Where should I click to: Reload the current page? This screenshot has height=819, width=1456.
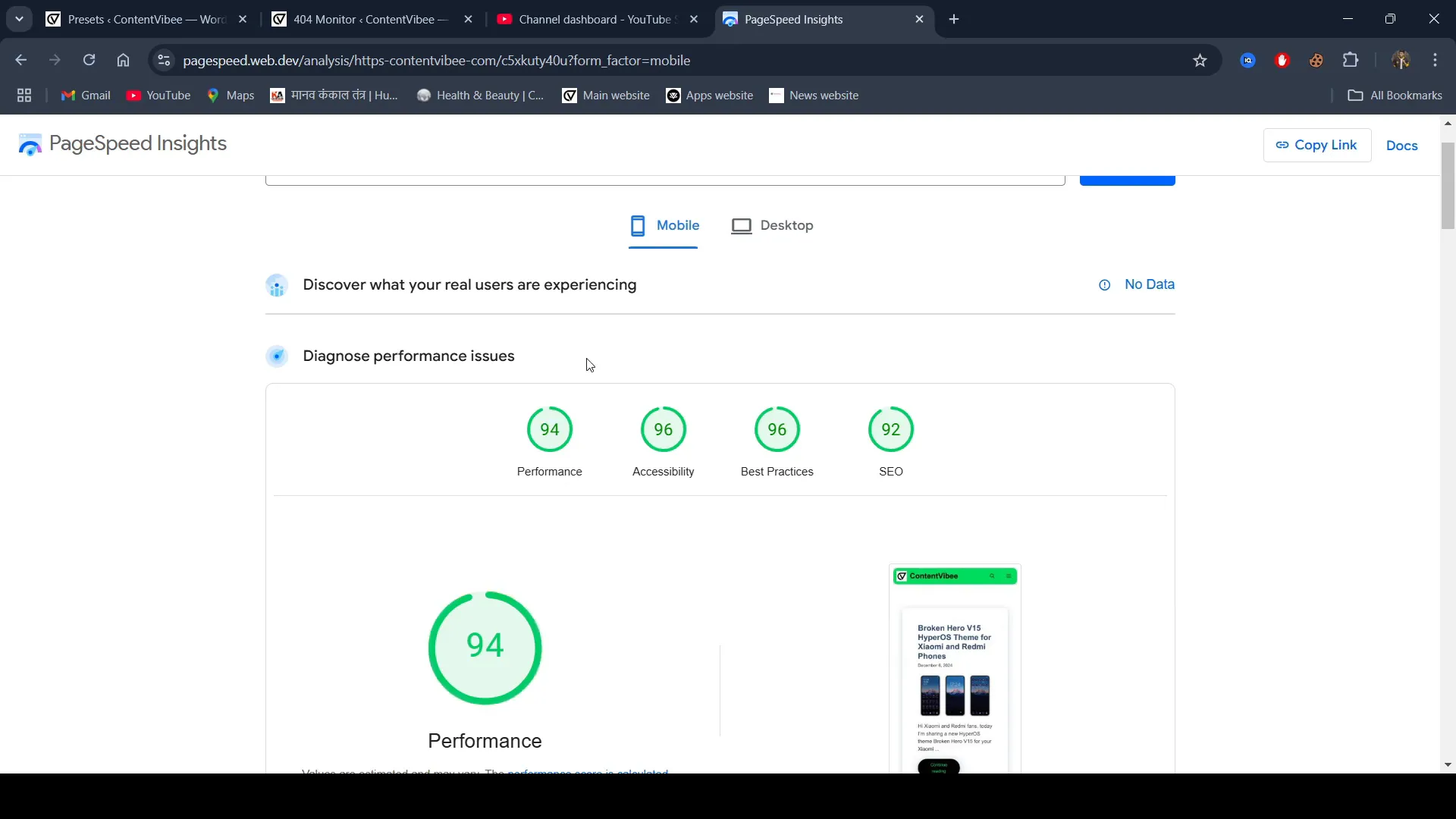tap(89, 60)
